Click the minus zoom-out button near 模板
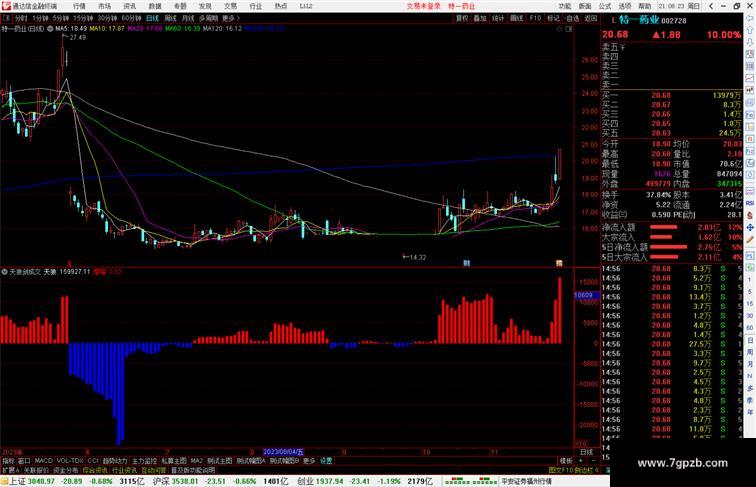Viewport: 756px width, 487px height. coord(593,461)
